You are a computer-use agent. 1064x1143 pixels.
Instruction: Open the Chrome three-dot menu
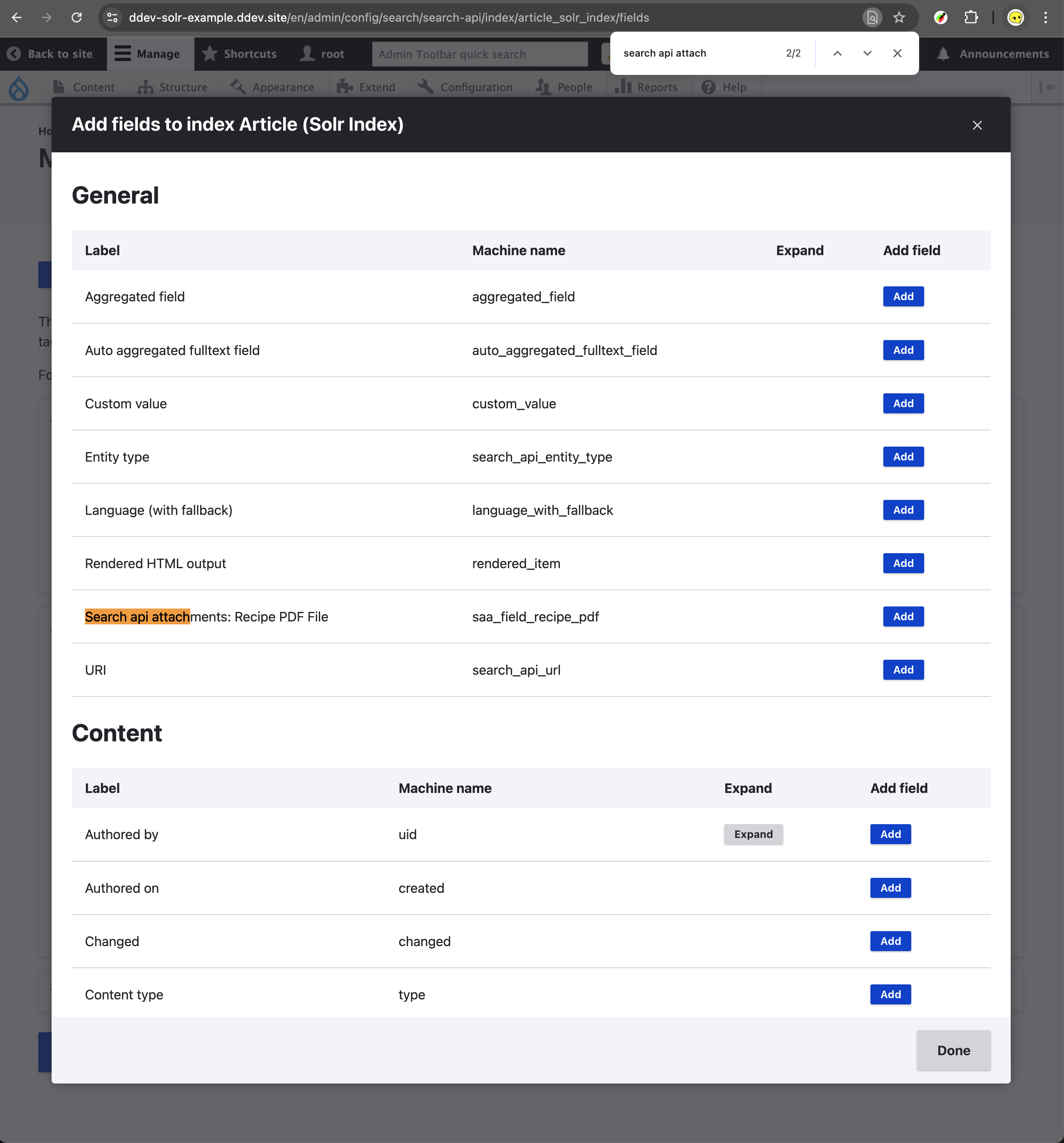tap(1046, 17)
